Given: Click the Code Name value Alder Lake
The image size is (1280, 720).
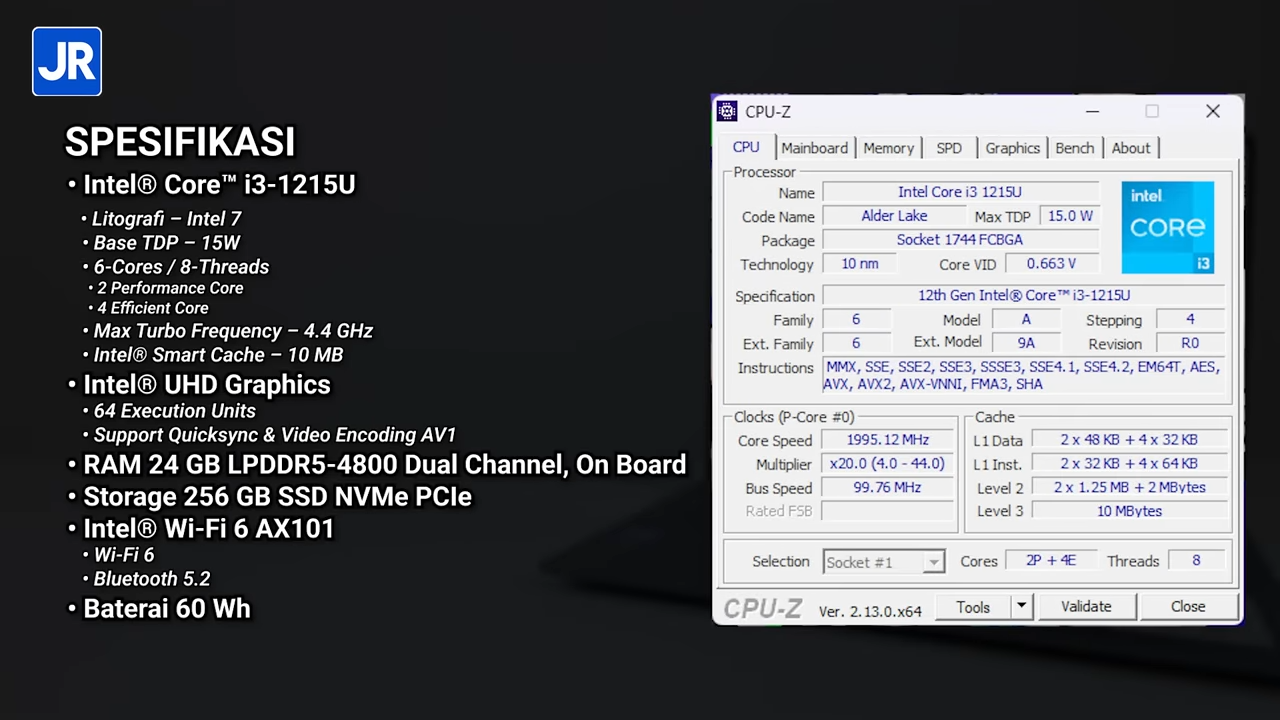Looking at the screenshot, I should click(x=894, y=216).
